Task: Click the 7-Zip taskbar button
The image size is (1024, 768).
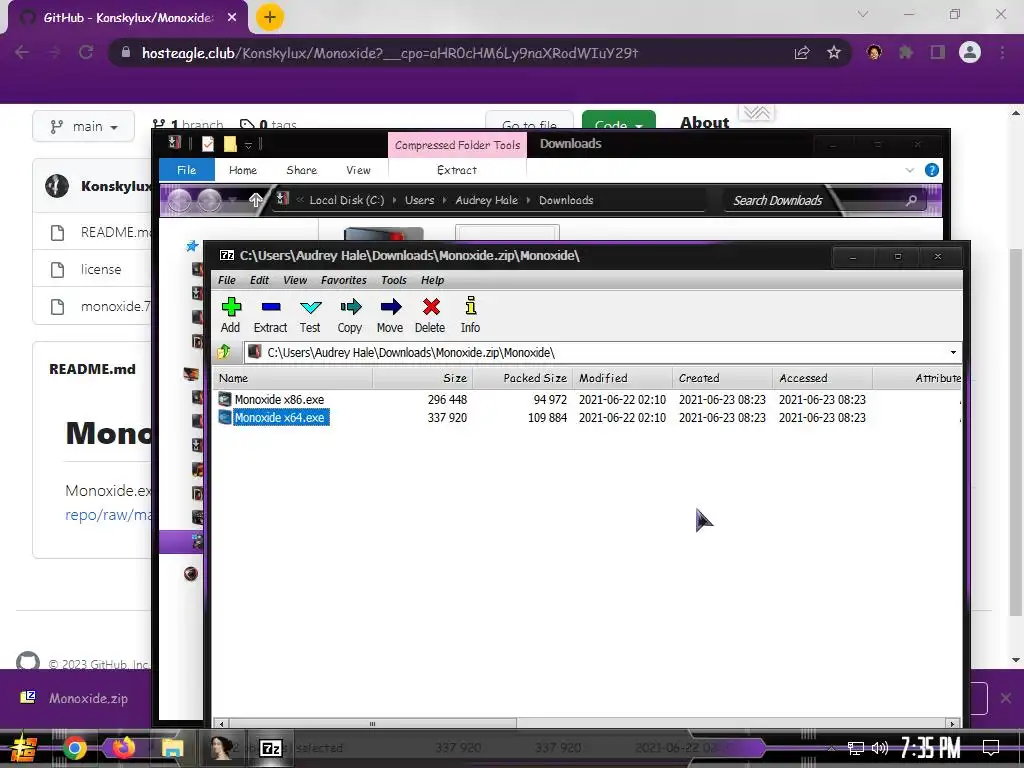Action: pos(271,748)
